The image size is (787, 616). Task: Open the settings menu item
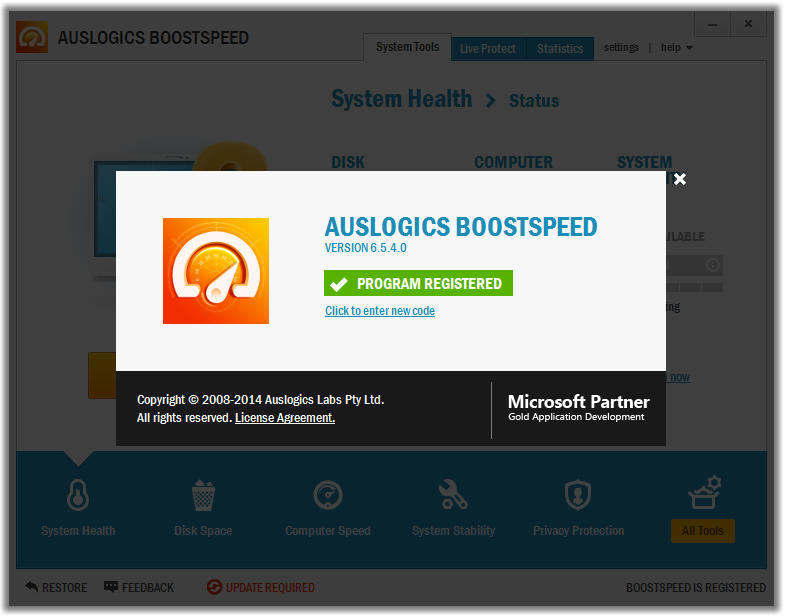pos(621,48)
